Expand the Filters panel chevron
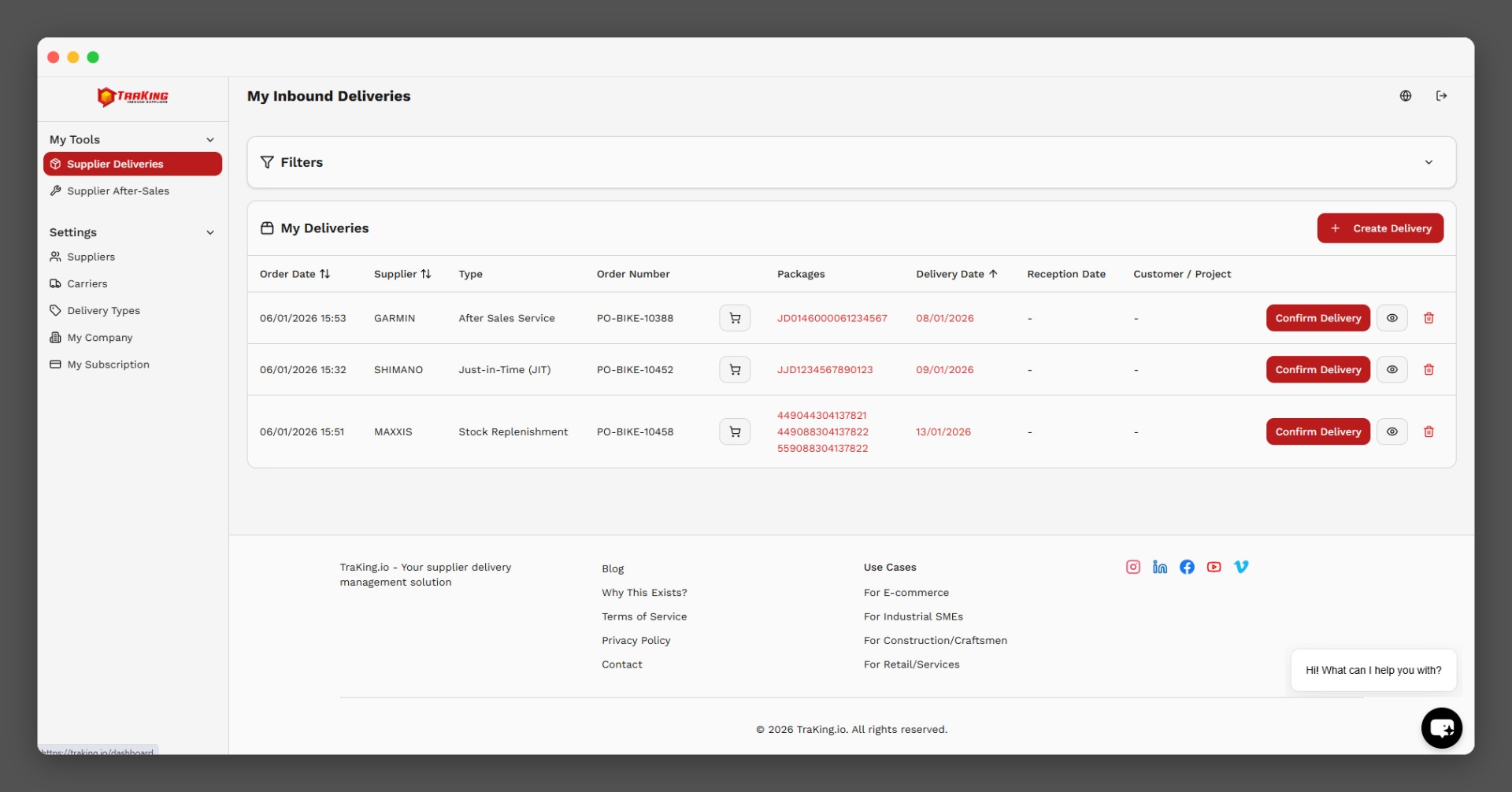The width and height of the screenshot is (1512, 792). 1429,162
